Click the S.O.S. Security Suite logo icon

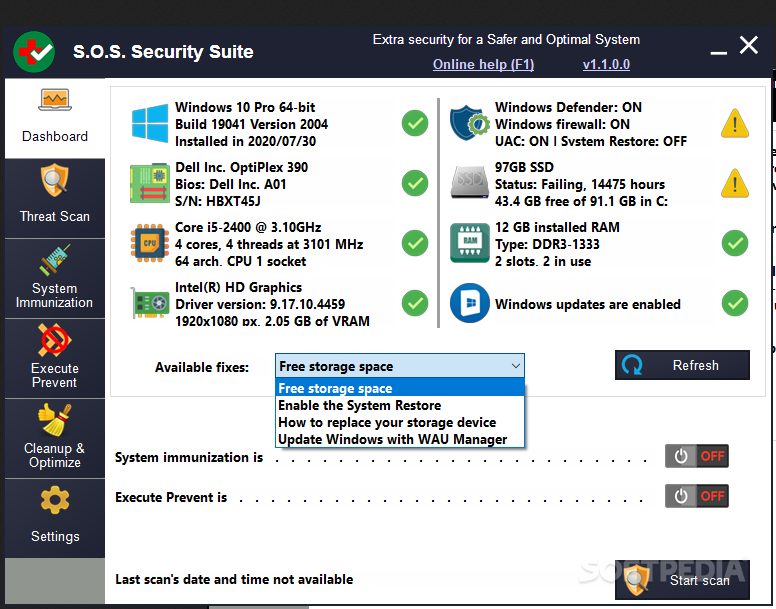(34, 52)
